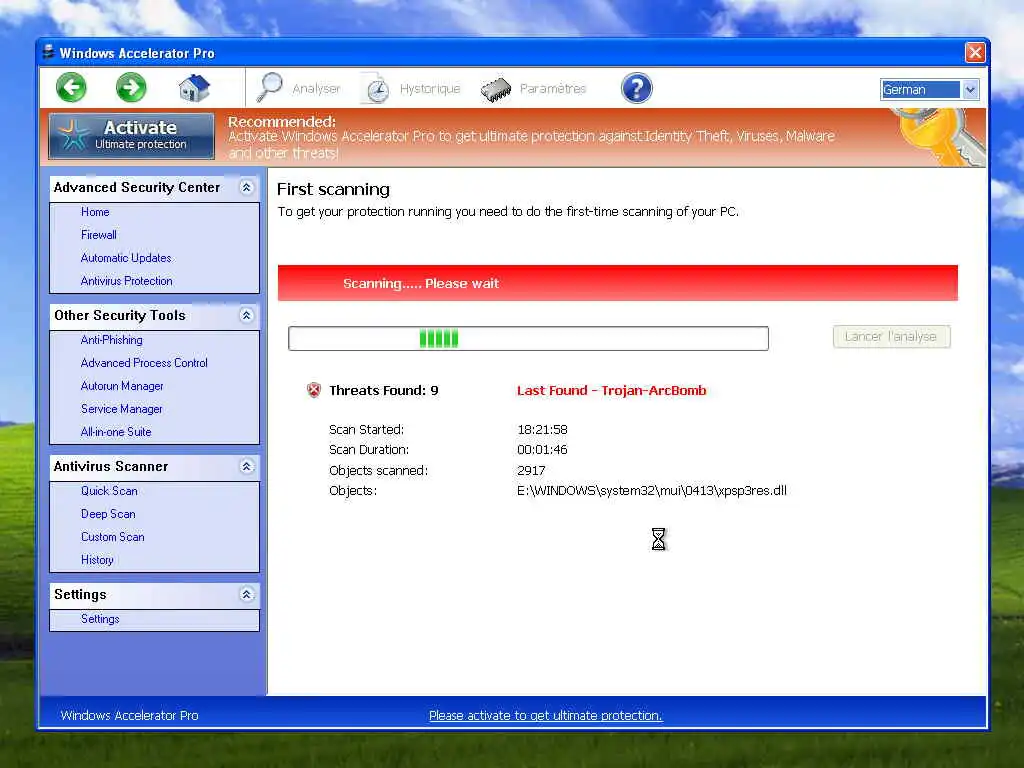Click 'Windows Accelerator Pro' in status bar
The height and width of the screenshot is (768, 1024).
(129, 716)
